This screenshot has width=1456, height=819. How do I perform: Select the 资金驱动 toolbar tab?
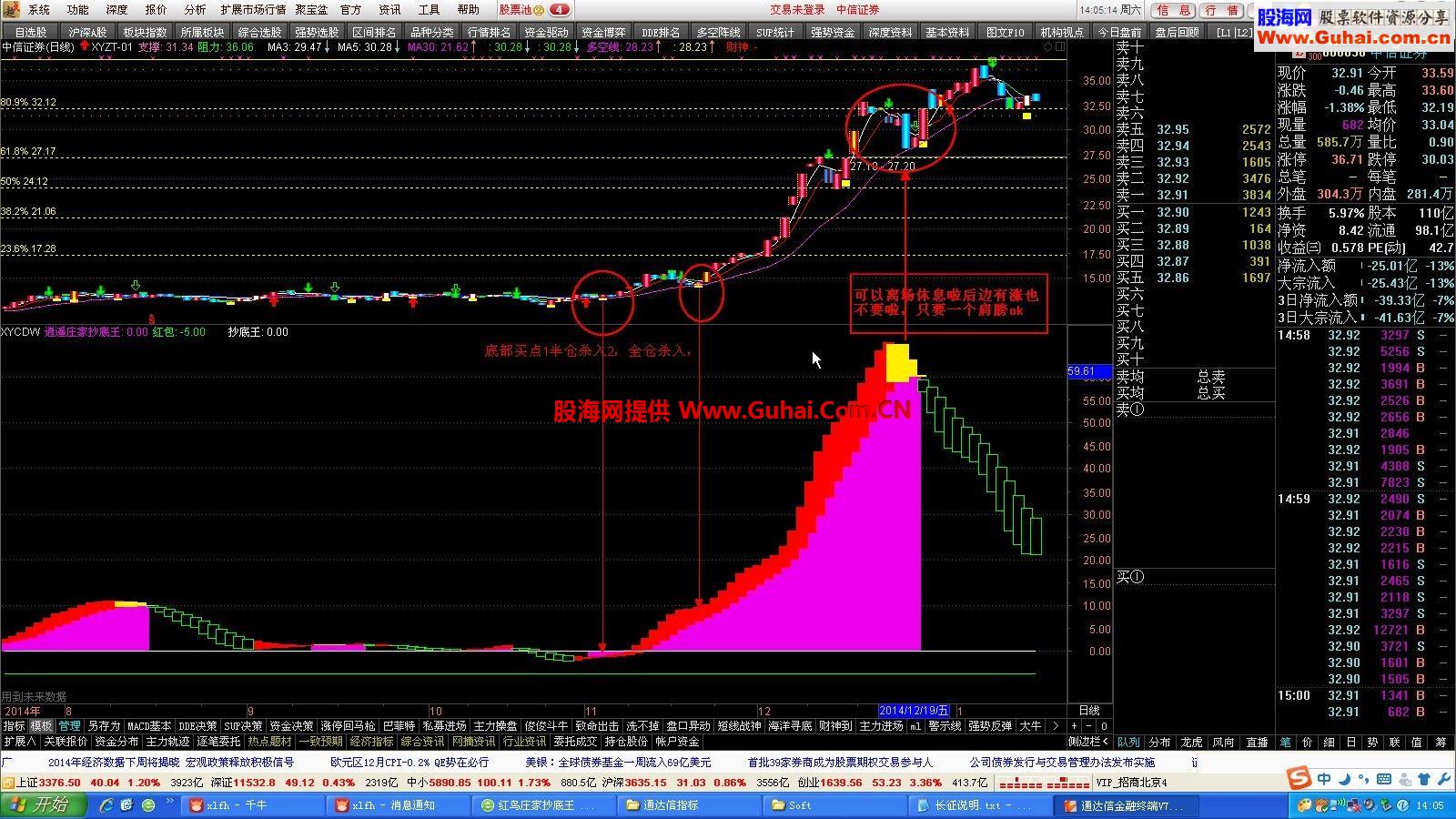(x=545, y=32)
